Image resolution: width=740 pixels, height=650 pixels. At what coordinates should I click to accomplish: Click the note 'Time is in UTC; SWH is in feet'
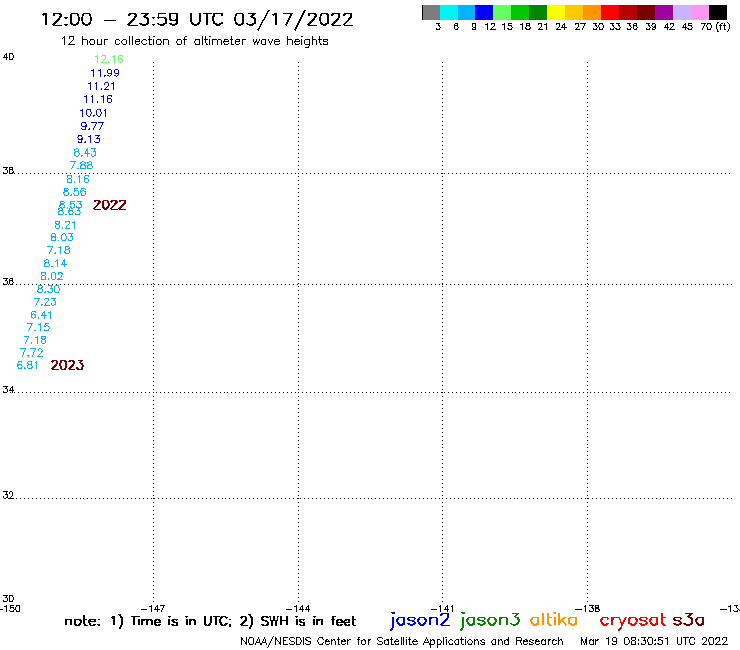[210, 621]
